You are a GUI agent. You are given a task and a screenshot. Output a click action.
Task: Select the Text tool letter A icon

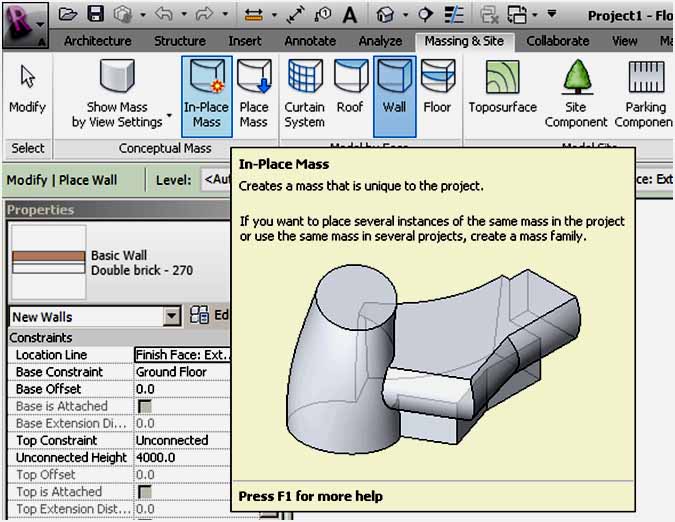[350, 15]
